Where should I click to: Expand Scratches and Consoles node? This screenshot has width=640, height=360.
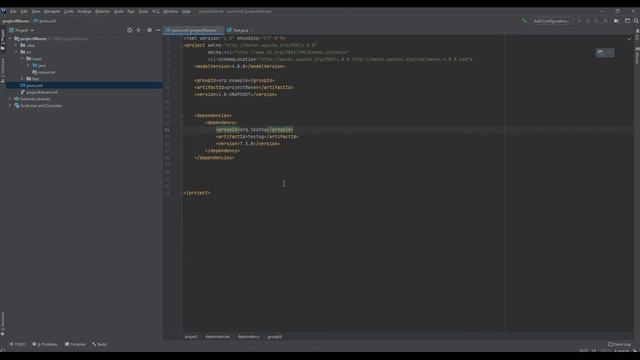pos(11,106)
